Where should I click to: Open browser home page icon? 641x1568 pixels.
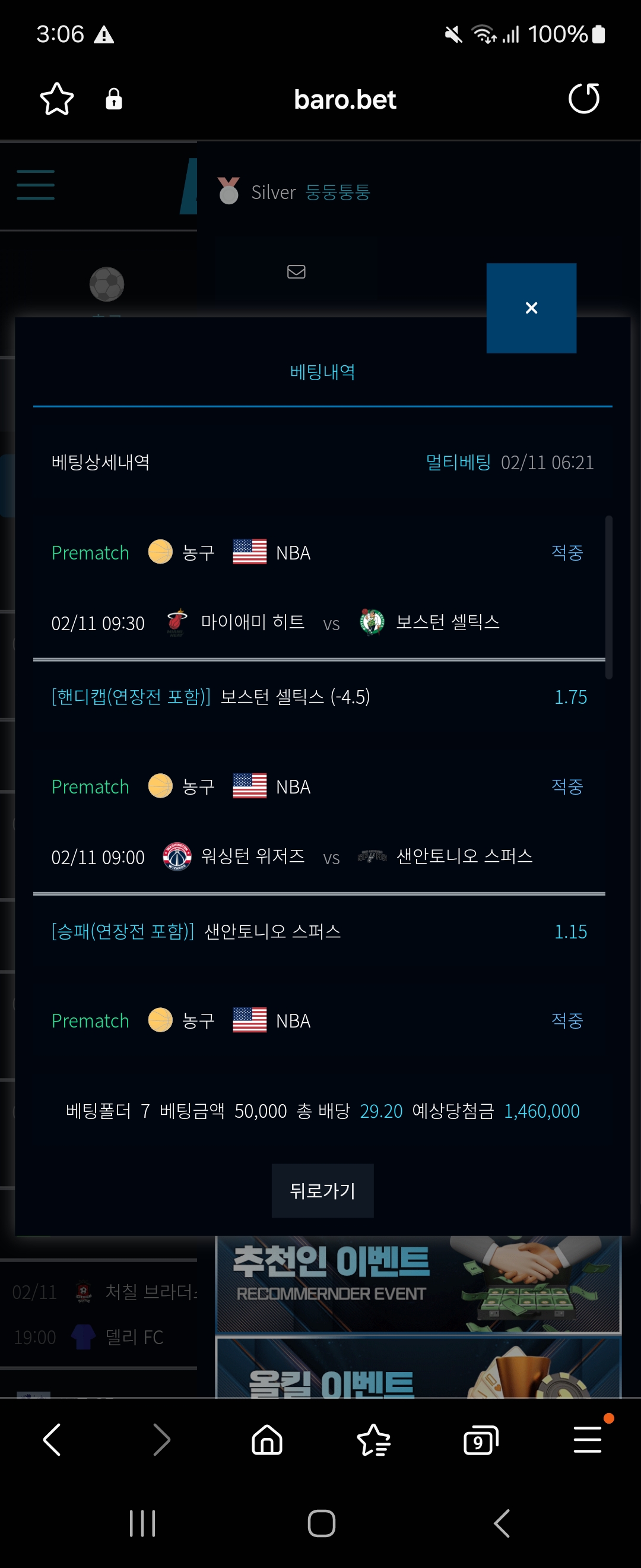[267, 1440]
